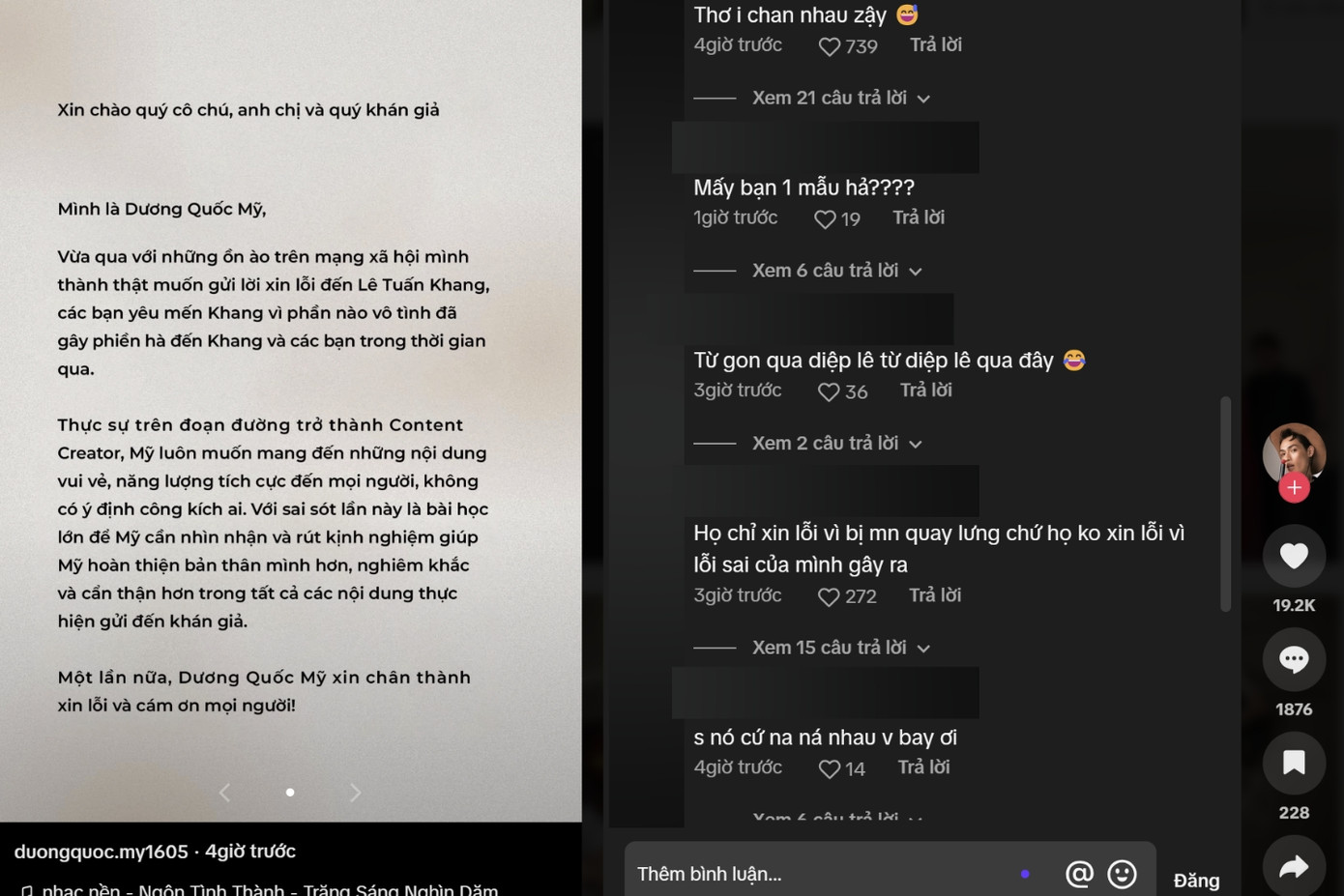Save video with bookmark icon
The width and height of the screenshot is (1344, 896).
coord(1294,763)
